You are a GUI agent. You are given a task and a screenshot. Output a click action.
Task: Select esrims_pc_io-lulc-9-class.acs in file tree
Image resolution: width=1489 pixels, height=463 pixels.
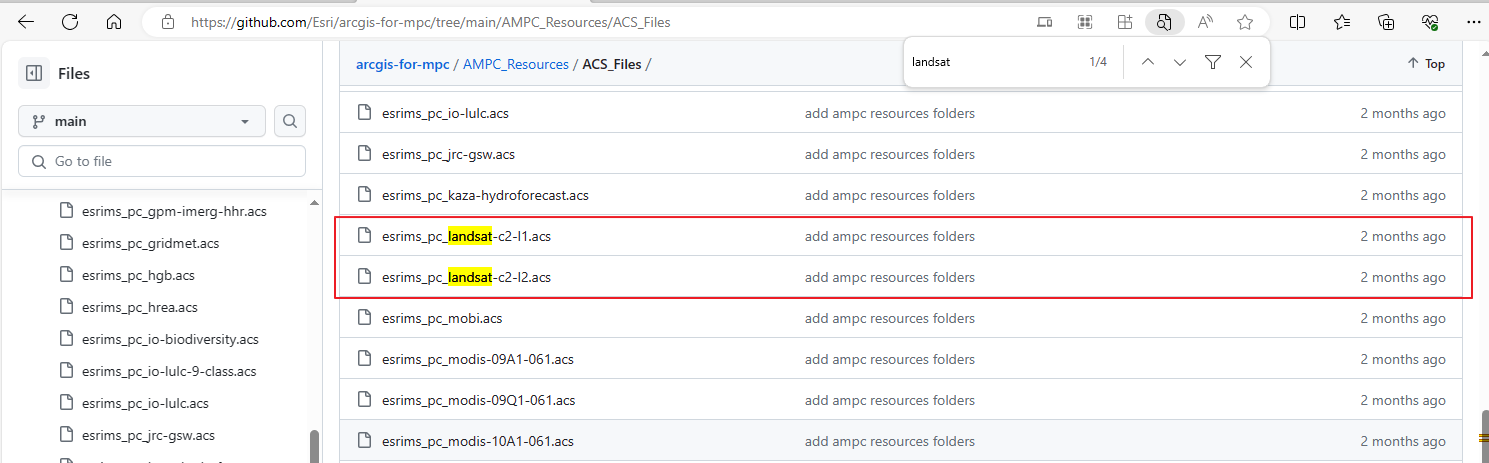[169, 371]
